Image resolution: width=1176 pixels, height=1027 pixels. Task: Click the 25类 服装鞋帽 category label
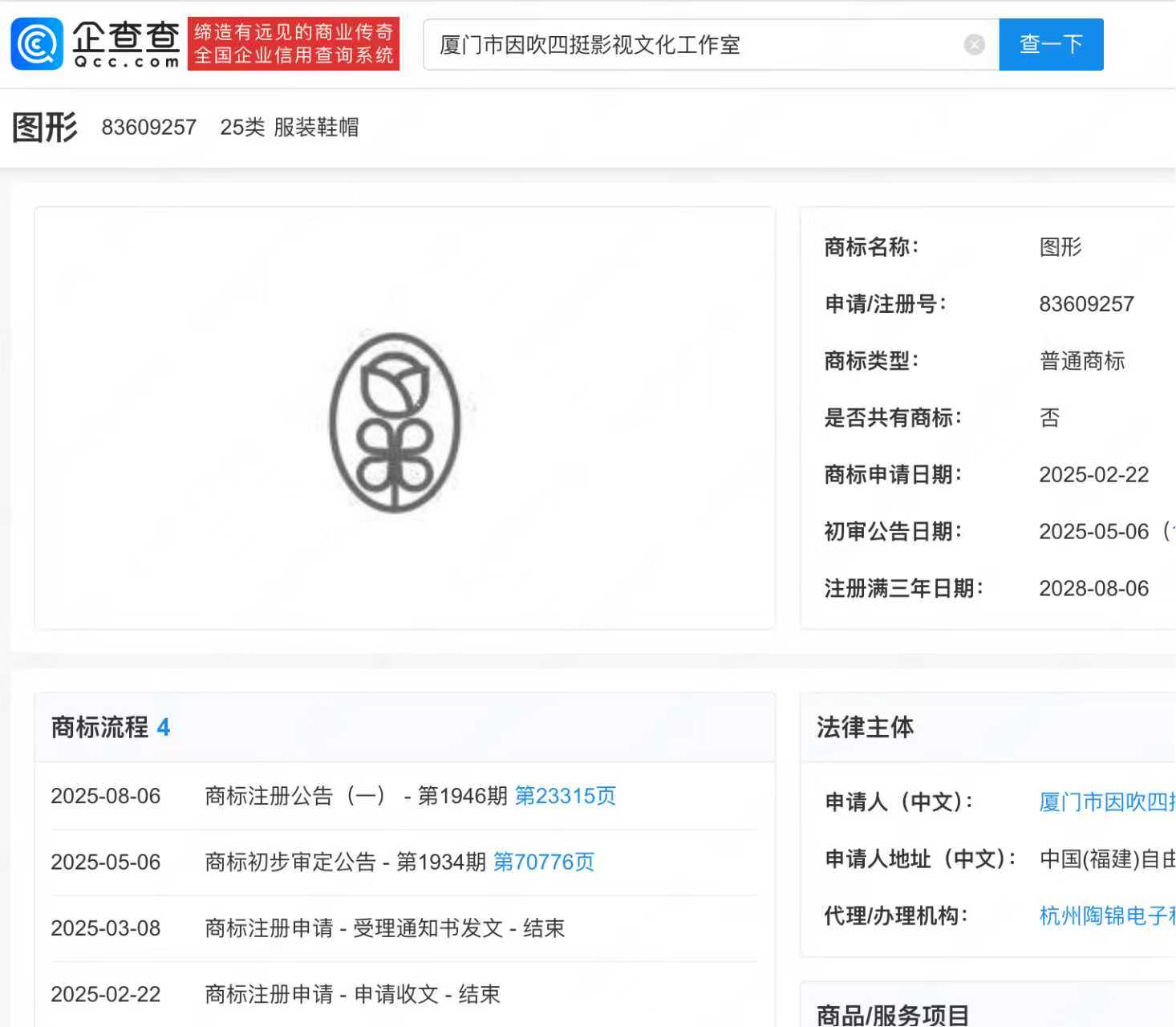[289, 127]
